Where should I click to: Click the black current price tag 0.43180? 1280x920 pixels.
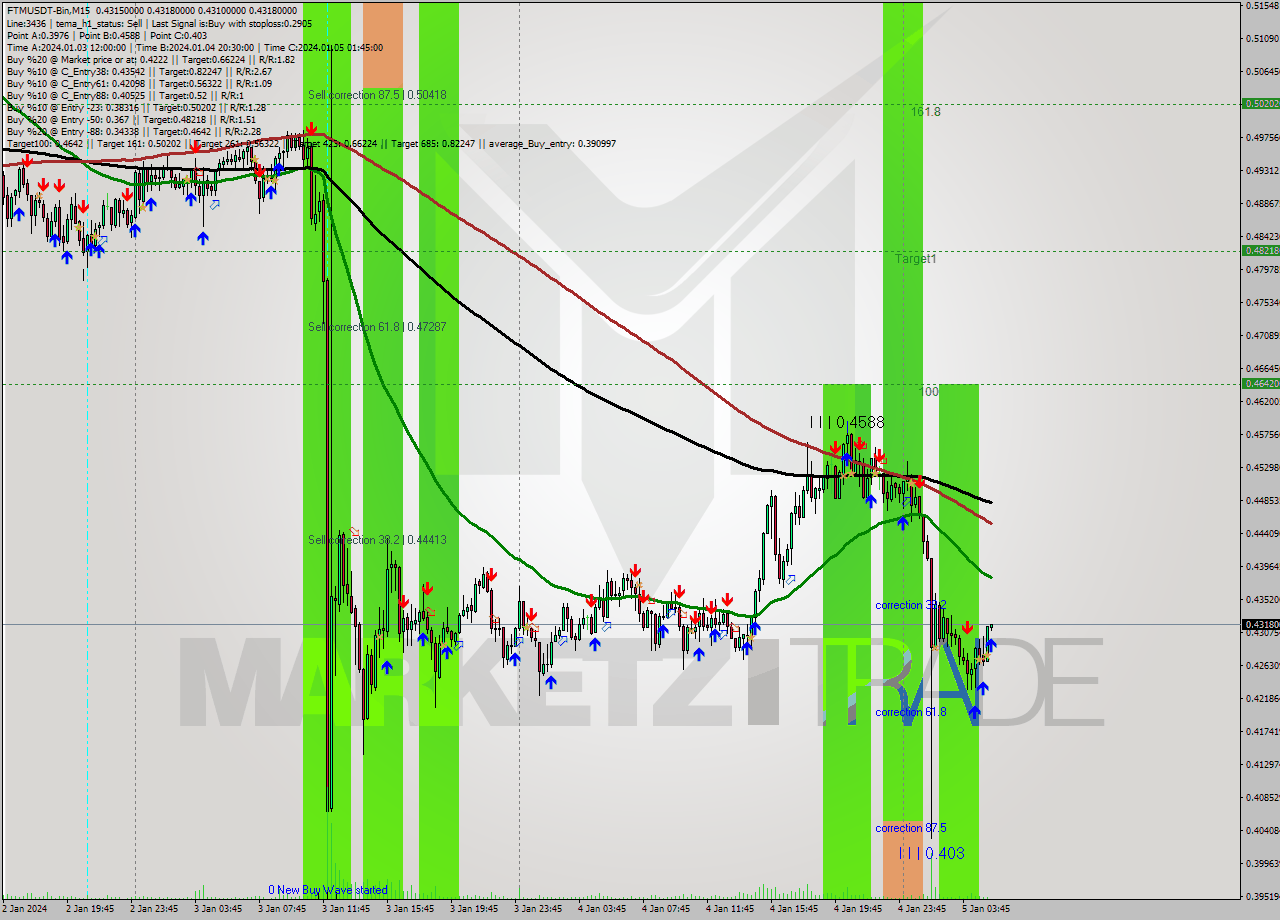(1260, 624)
